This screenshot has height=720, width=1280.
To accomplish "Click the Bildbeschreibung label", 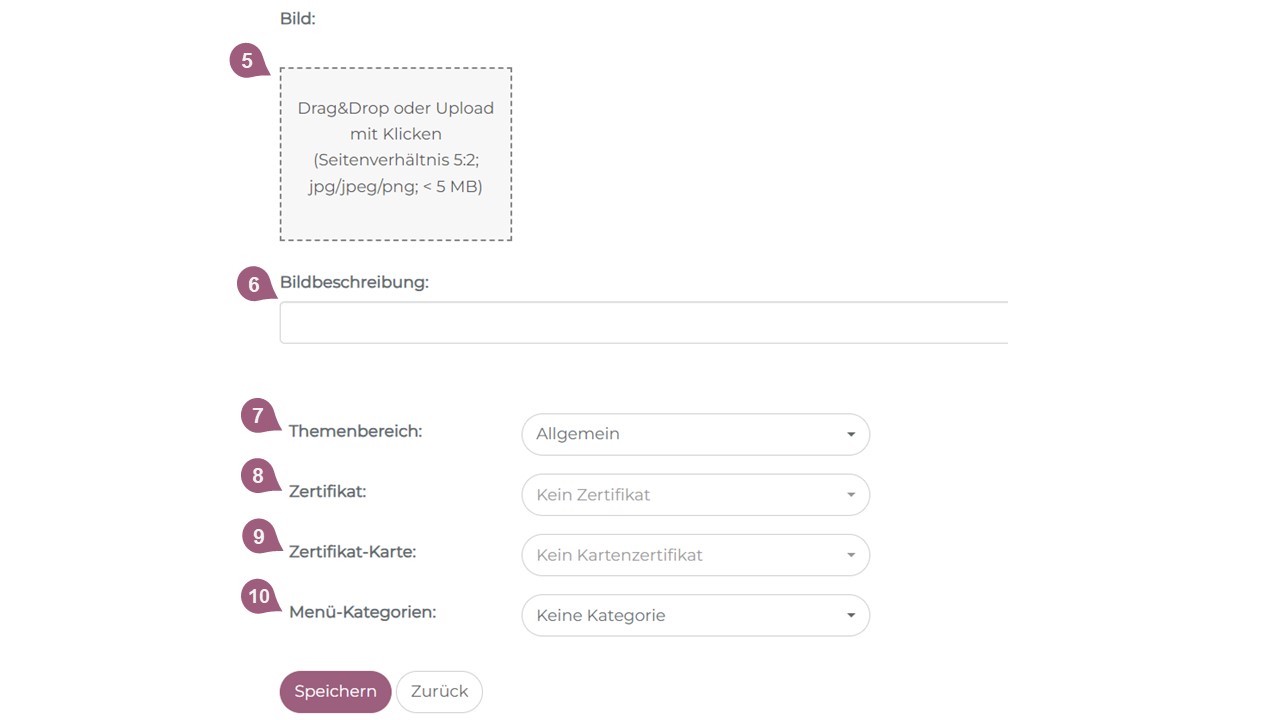I will [x=354, y=282].
